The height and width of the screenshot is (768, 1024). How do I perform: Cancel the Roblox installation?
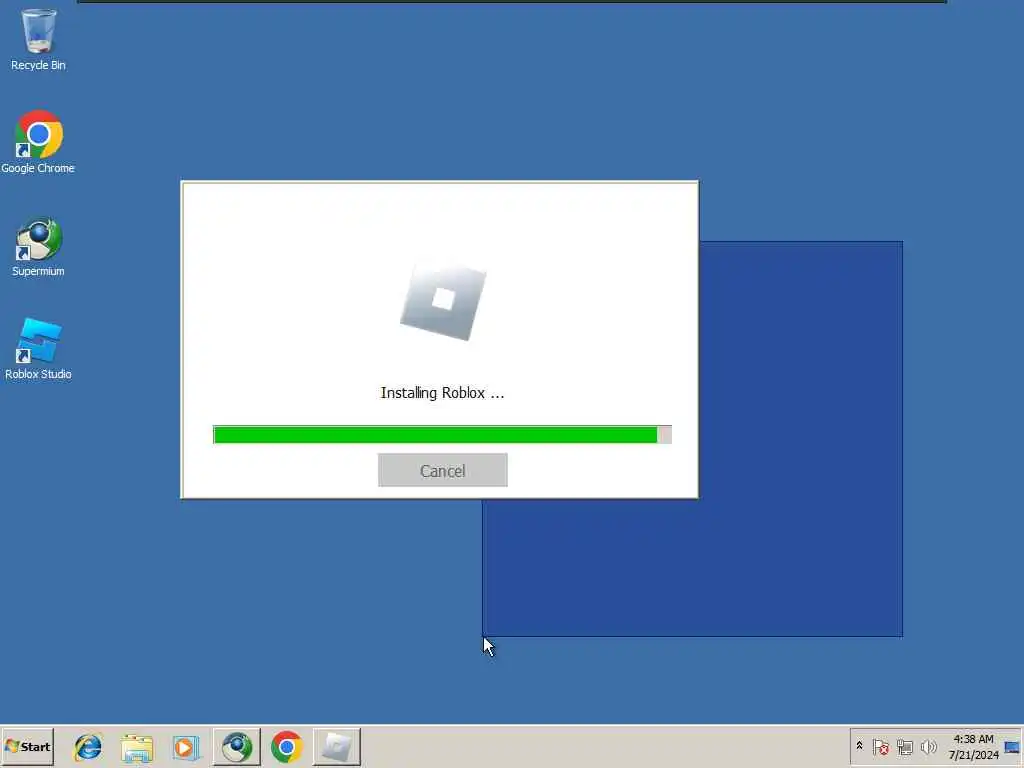442,470
